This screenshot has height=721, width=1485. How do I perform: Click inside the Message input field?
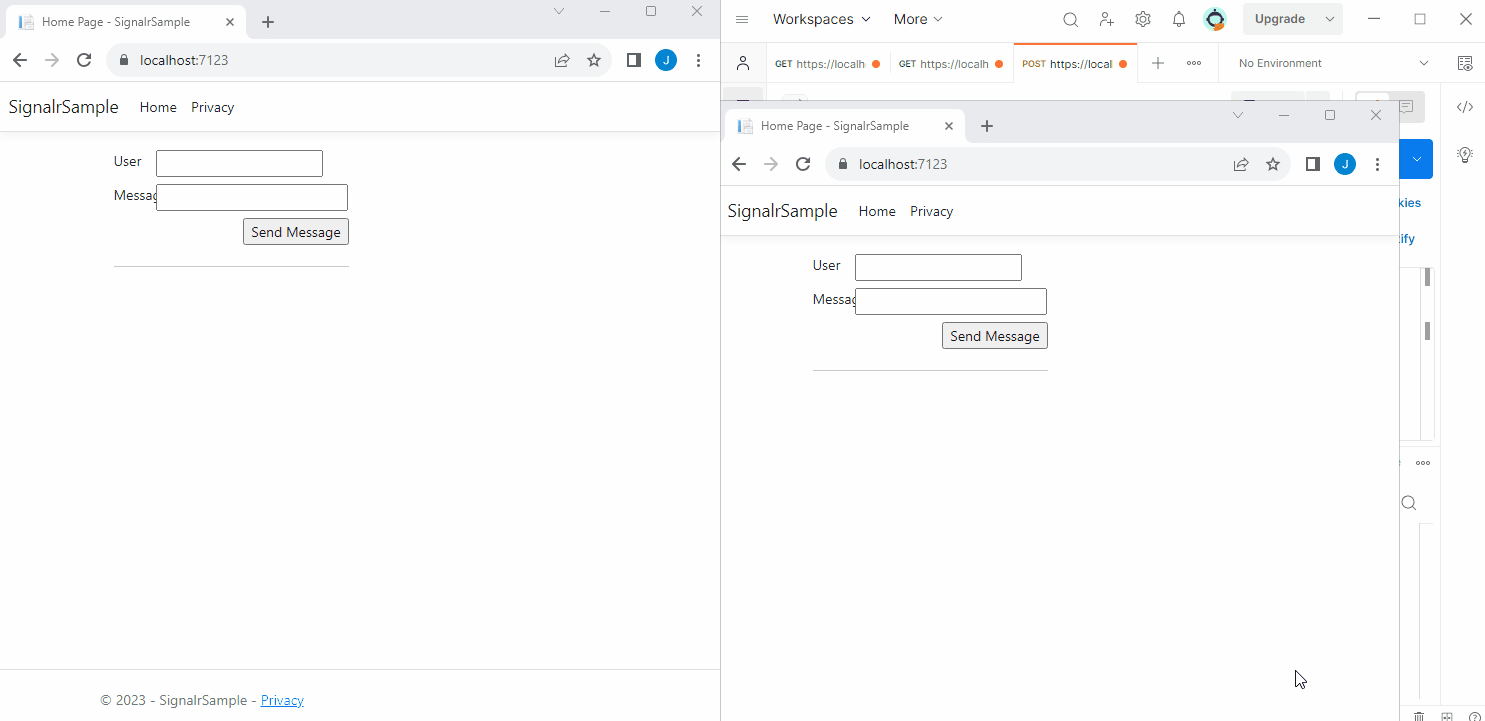(950, 301)
